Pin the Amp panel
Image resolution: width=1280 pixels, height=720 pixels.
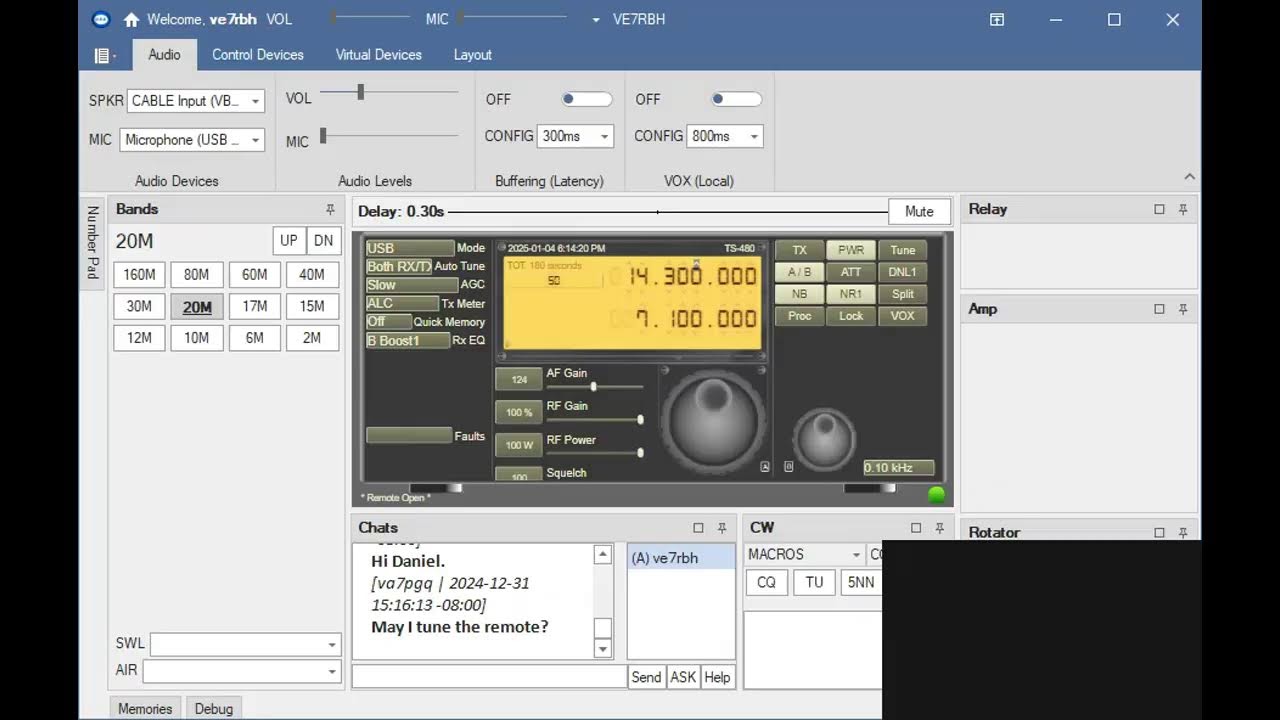click(x=1183, y=309)
